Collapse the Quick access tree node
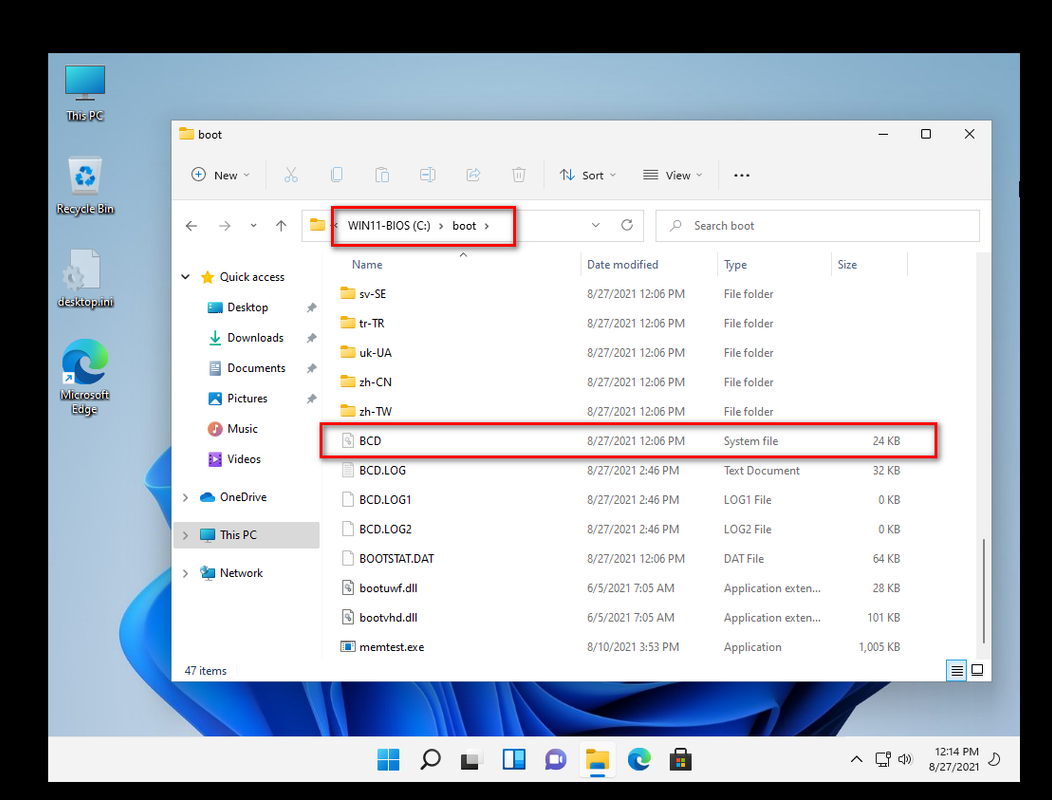This screenshot has width=1052, height=800. click(186, 277)
